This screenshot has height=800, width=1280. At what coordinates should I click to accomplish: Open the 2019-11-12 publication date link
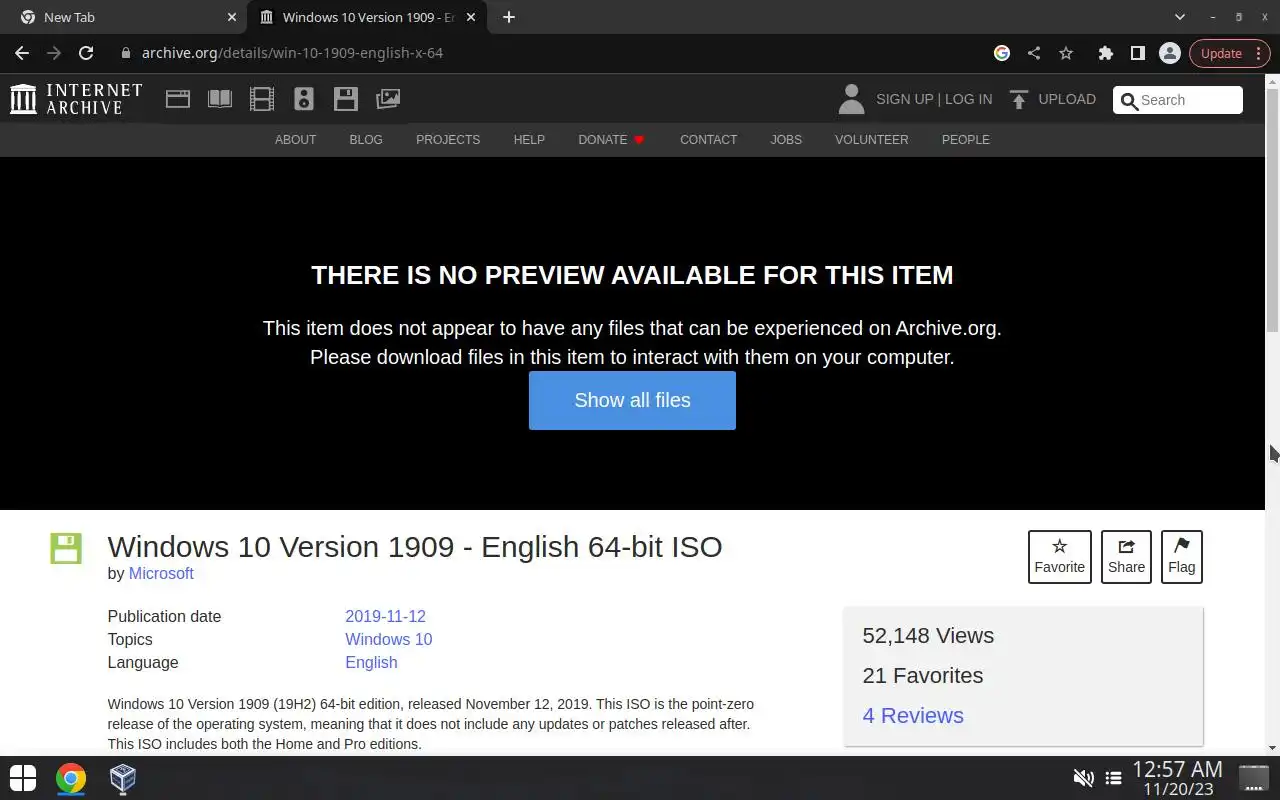click(x=385, y=616)
